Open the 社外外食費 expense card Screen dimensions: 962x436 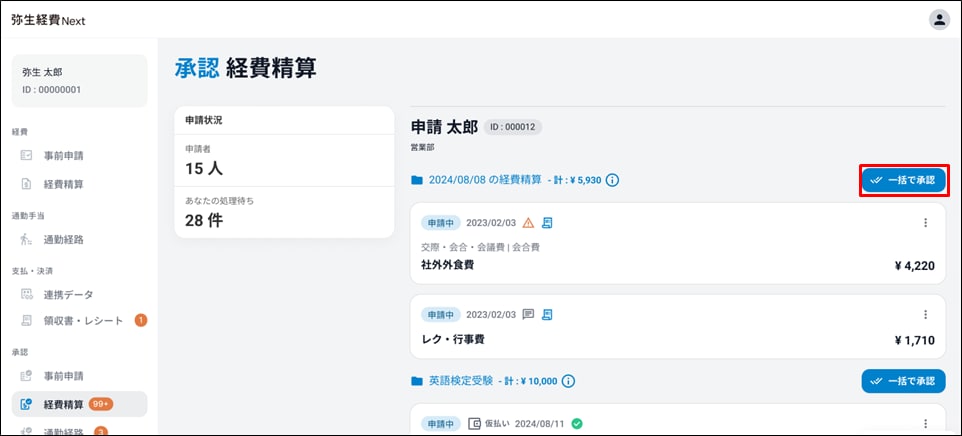click(677, 243)
